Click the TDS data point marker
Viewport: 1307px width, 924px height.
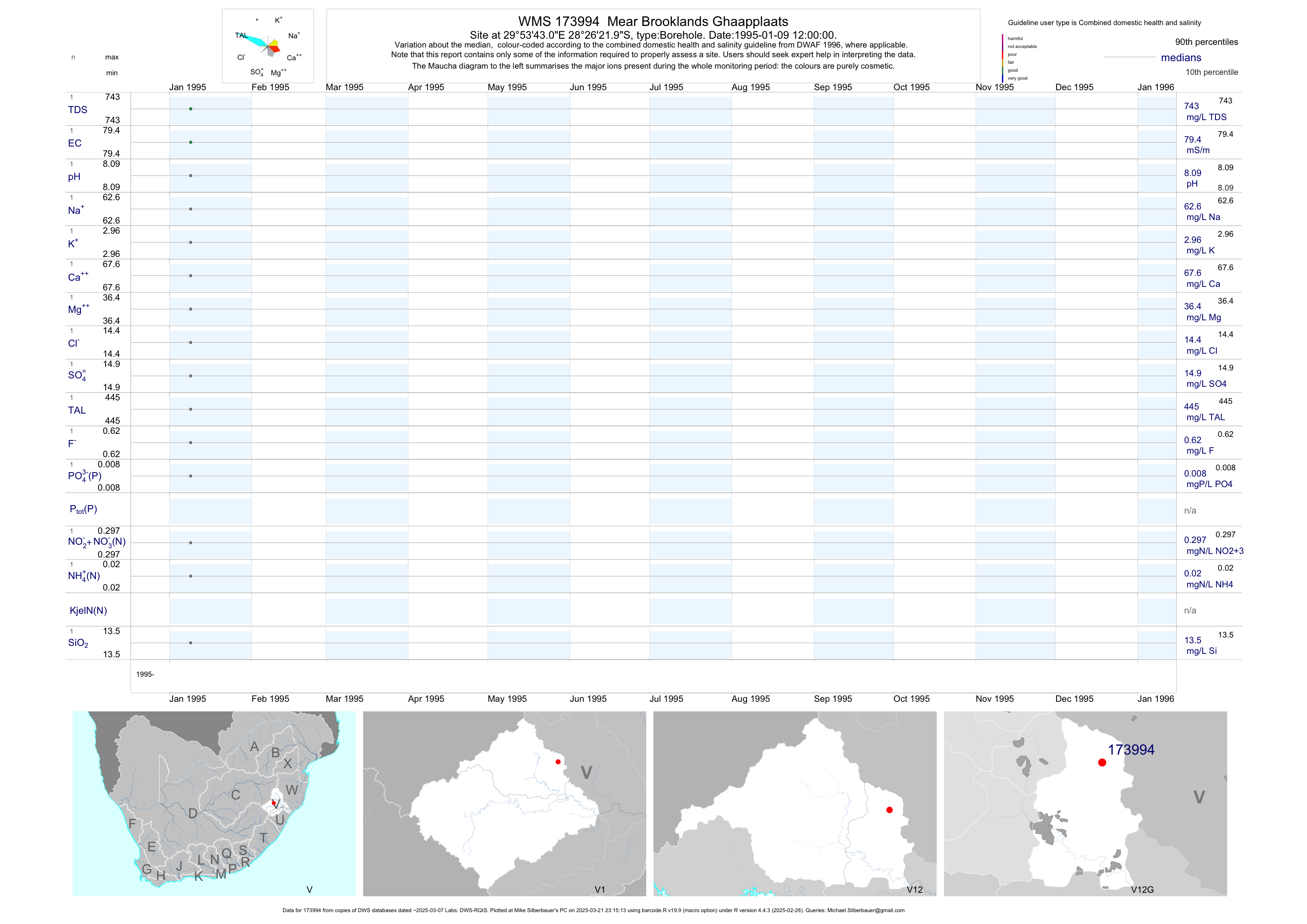(191, 109)
